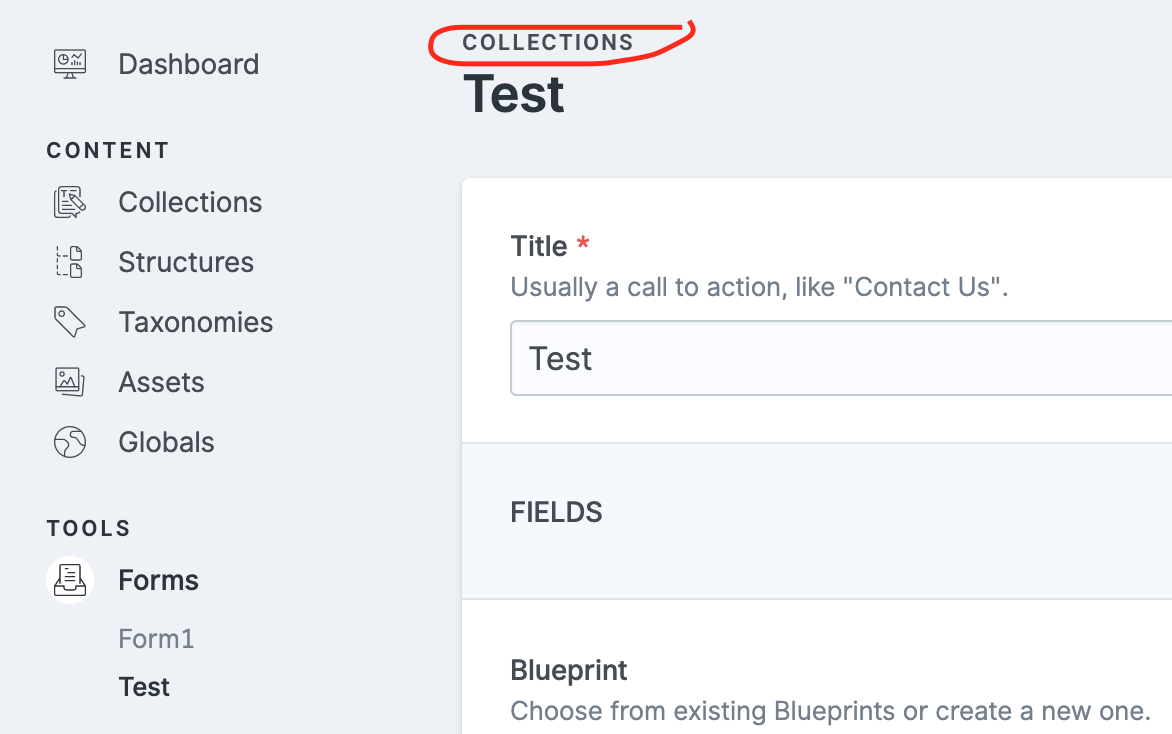This screenshot has width=1172, height=734.
Task: Select Taxonomies in the sidebar
Action: pyautogui.click(x=196, y=321)
